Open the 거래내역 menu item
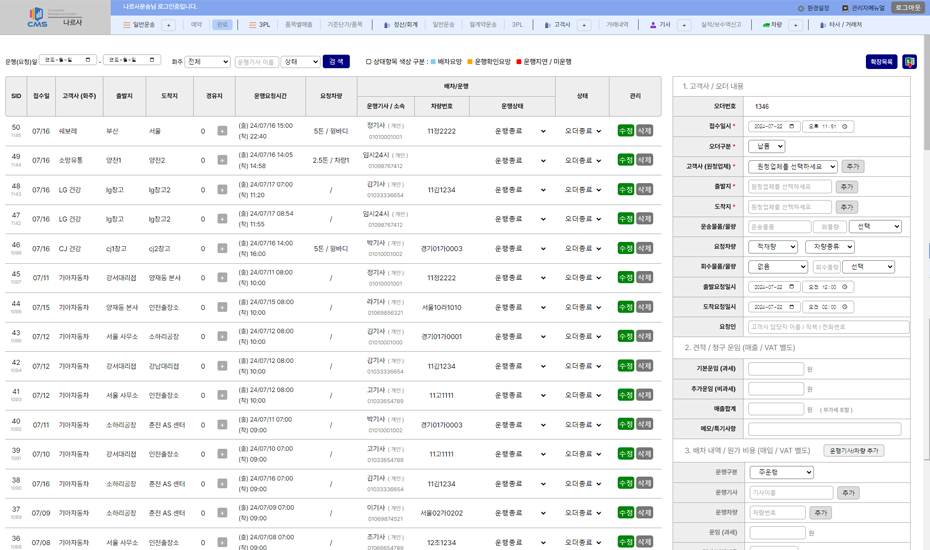Image resolution: width=930 pixels, height=550 pixels. click(617, 25)
